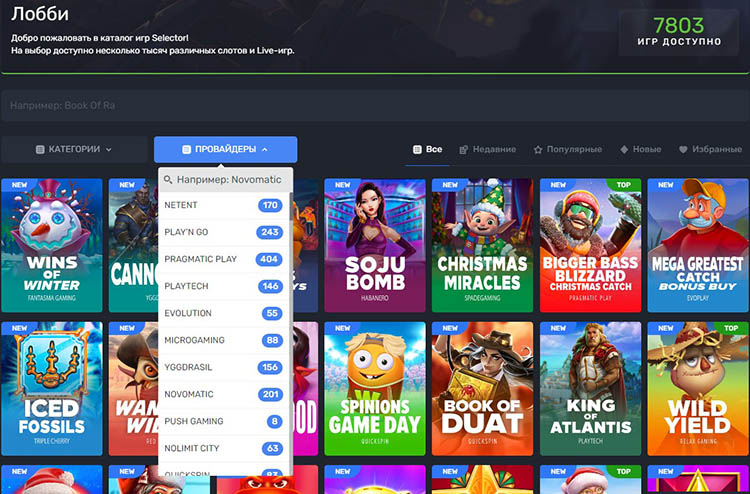Select the PLAY'N GO provider
Viewport: 750px width, 494px height.
click(223, 232)
